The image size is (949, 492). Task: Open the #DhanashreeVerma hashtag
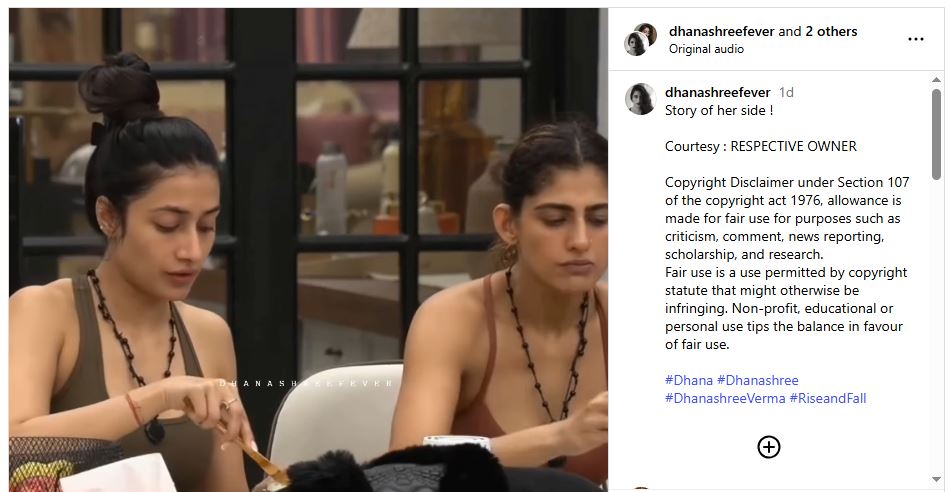coord(725,399)
